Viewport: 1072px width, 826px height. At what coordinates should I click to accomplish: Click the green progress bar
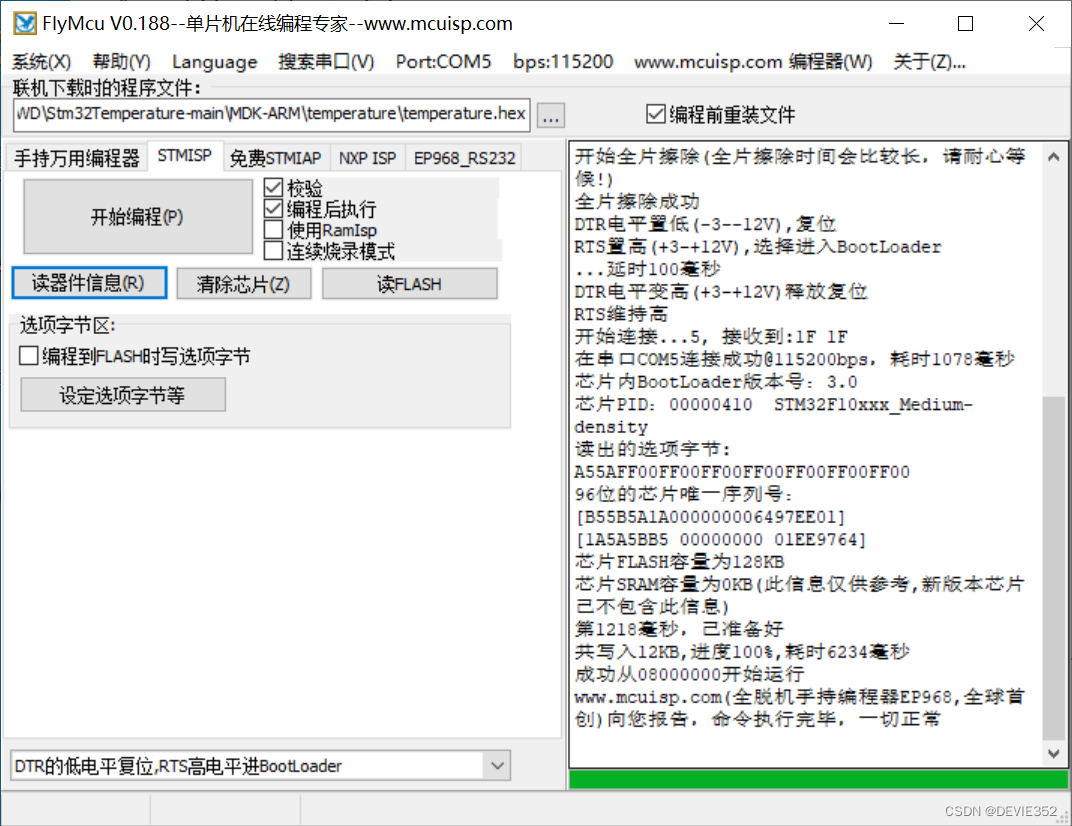click(810, 778)
